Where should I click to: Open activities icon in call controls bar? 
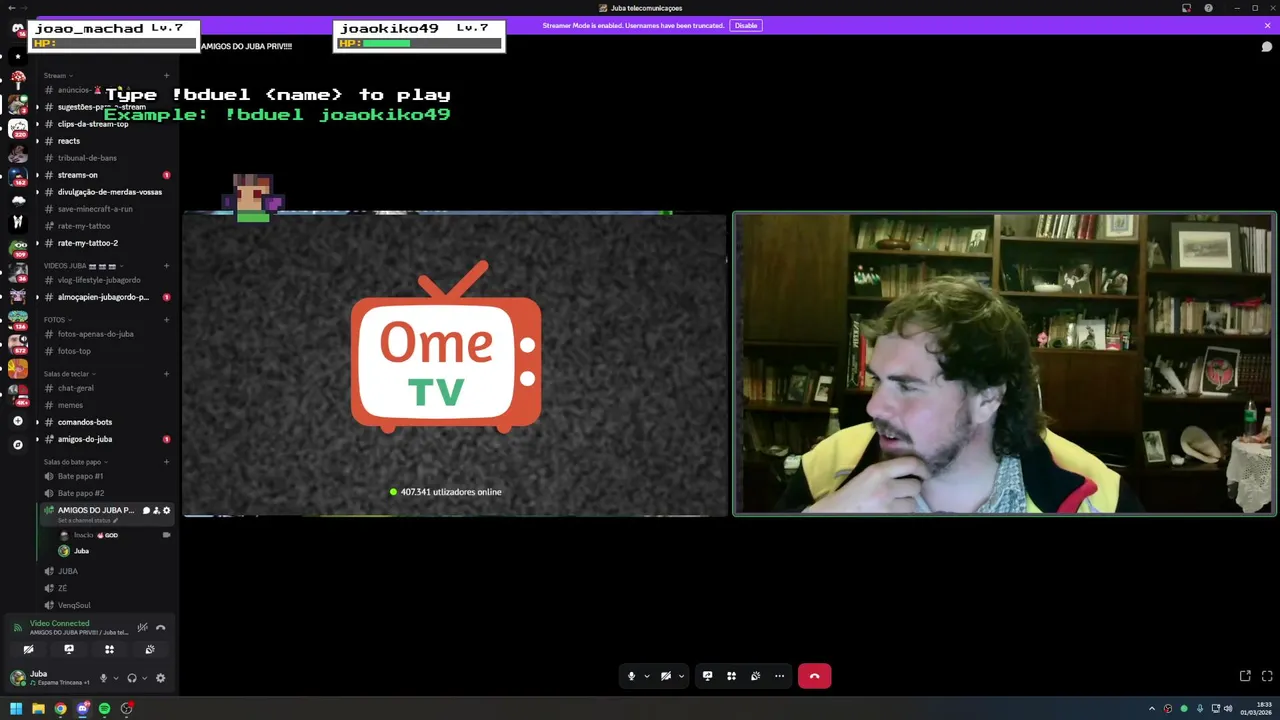click(731, 676)
